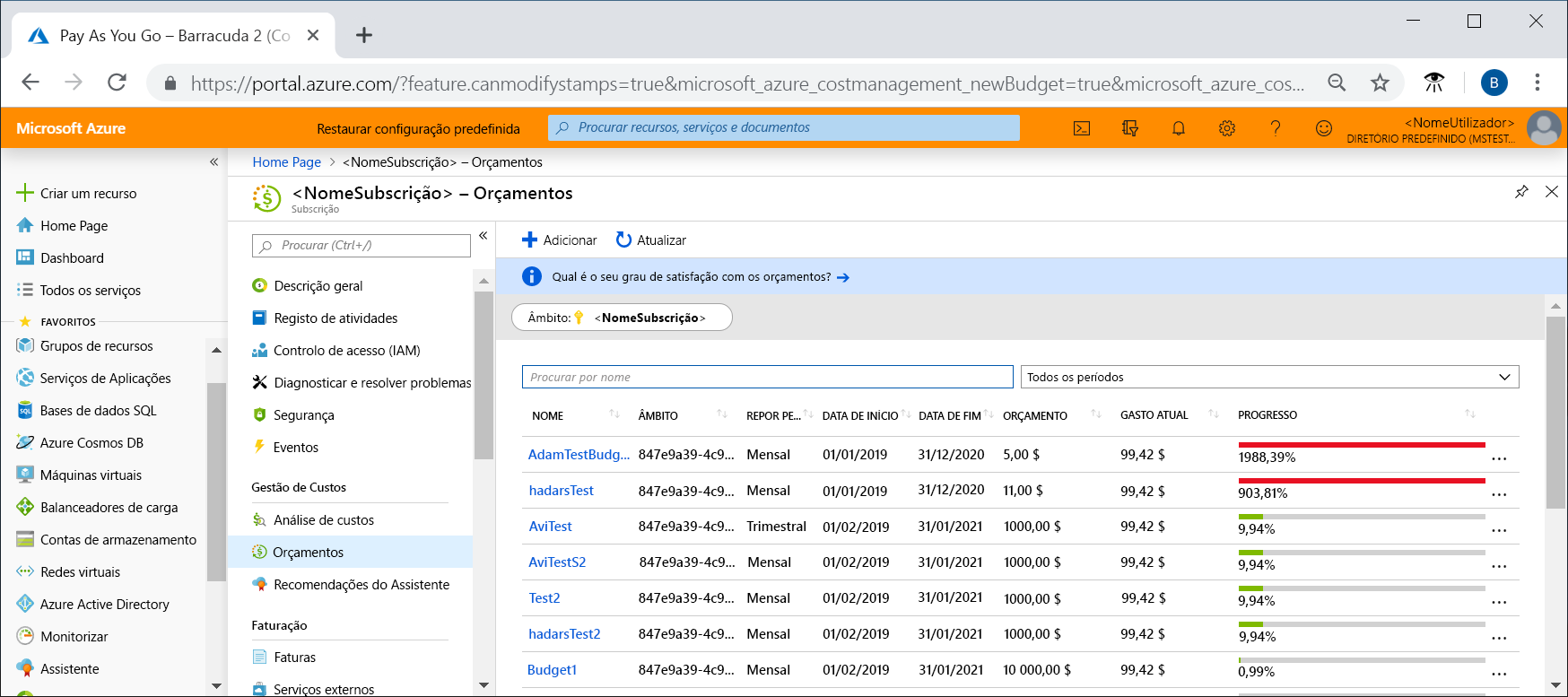Click the Âmbito NomeSubscrição scope pill
This screenshot has height=697, width=1568.
622,318
